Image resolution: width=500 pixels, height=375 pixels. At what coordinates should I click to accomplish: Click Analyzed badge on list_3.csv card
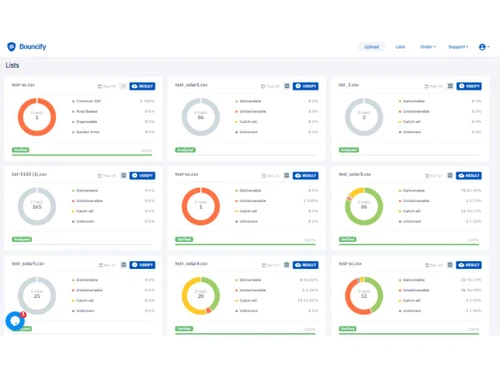click(349, 150)
